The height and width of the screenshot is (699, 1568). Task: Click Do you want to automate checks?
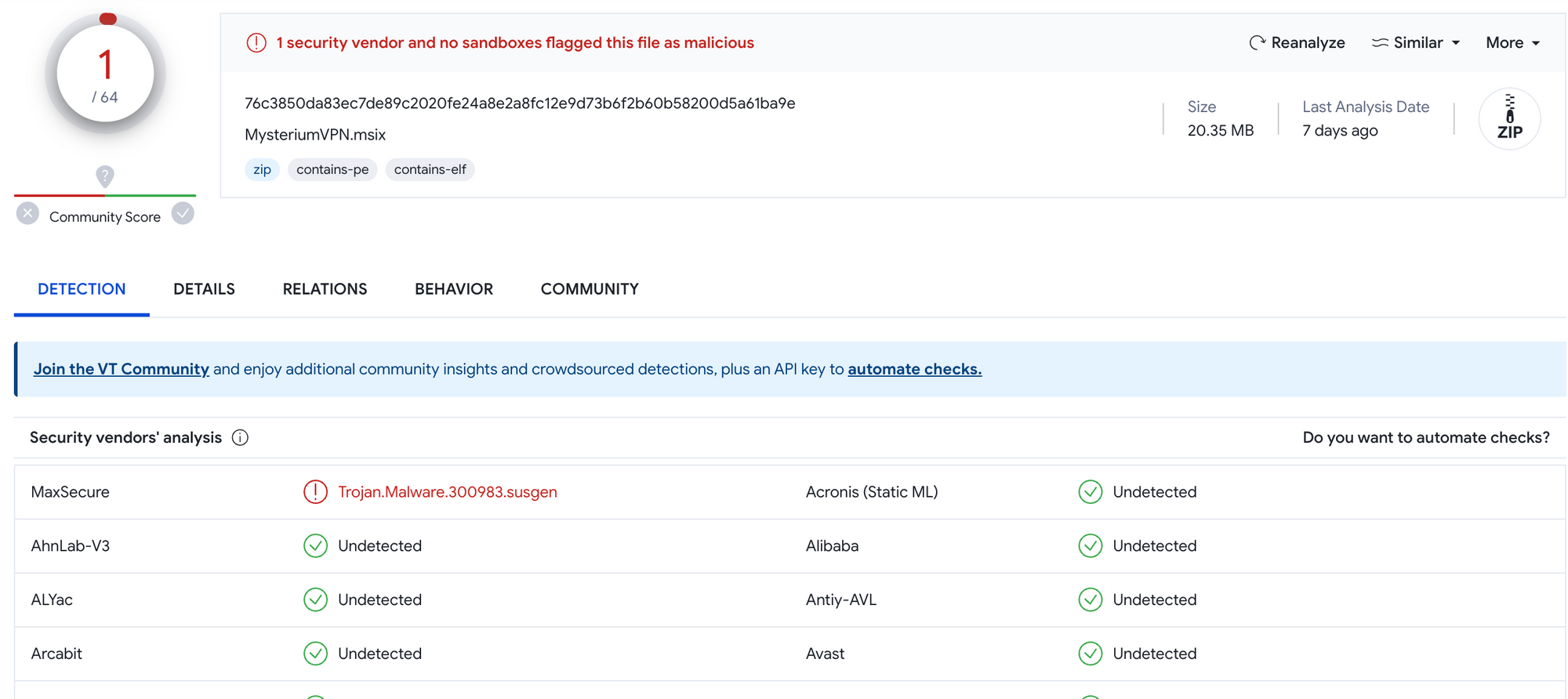[x=1426, y=438]
